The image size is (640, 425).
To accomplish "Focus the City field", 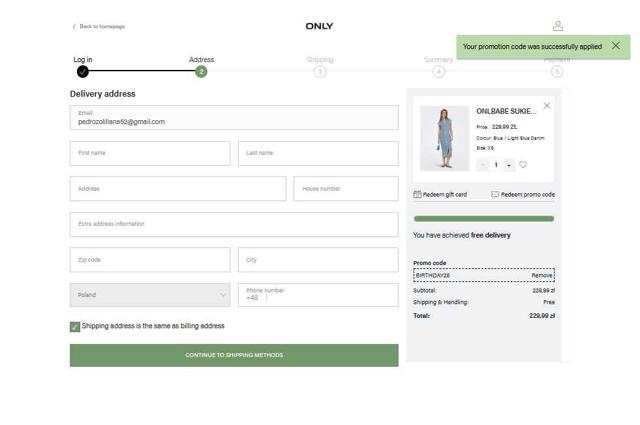I will tap(318, 260).
